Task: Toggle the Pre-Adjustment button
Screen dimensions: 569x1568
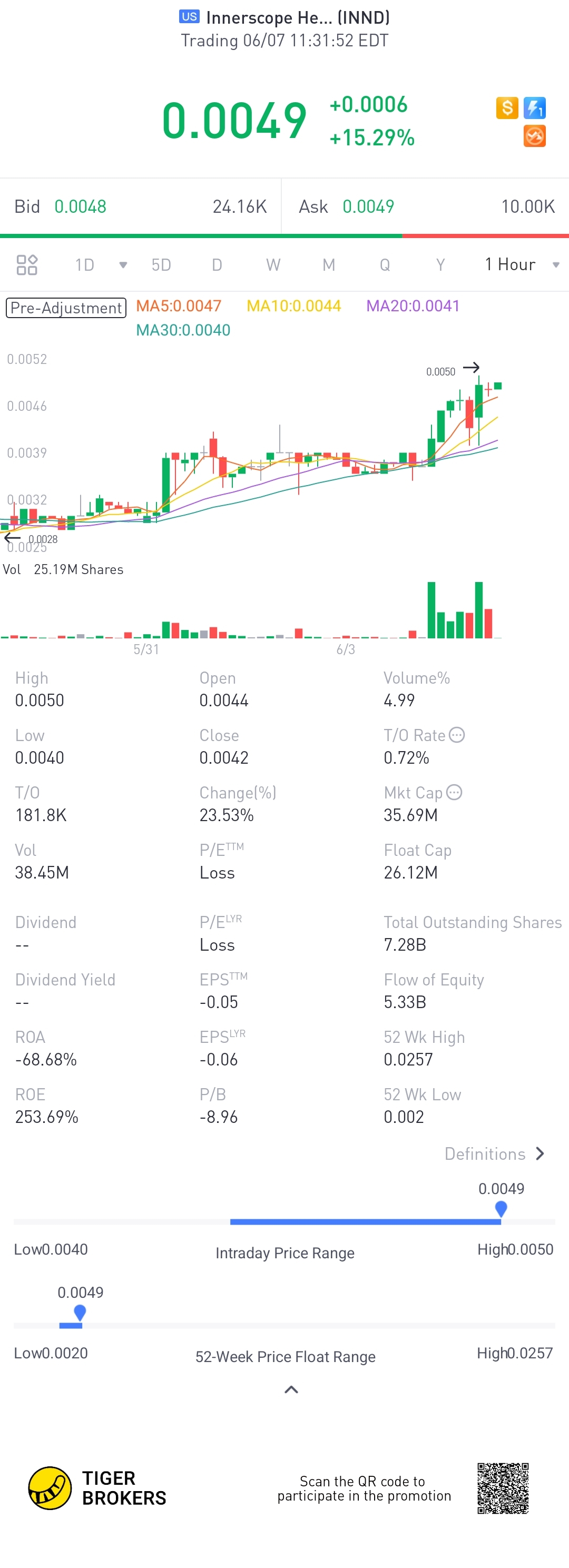Action: tap(66, 308)
